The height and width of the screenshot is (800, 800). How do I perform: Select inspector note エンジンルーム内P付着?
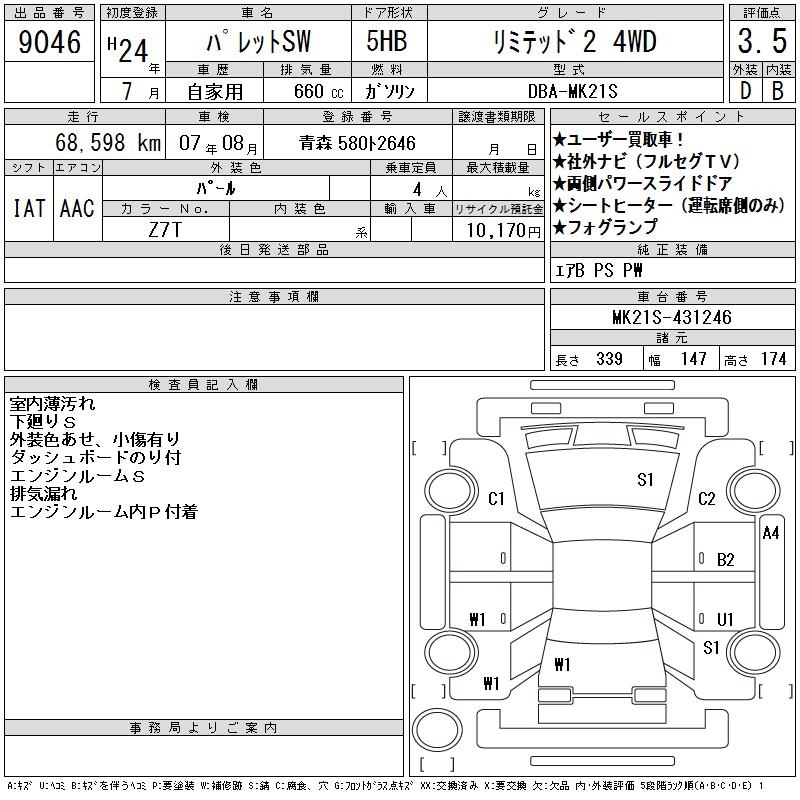[104, 511]
